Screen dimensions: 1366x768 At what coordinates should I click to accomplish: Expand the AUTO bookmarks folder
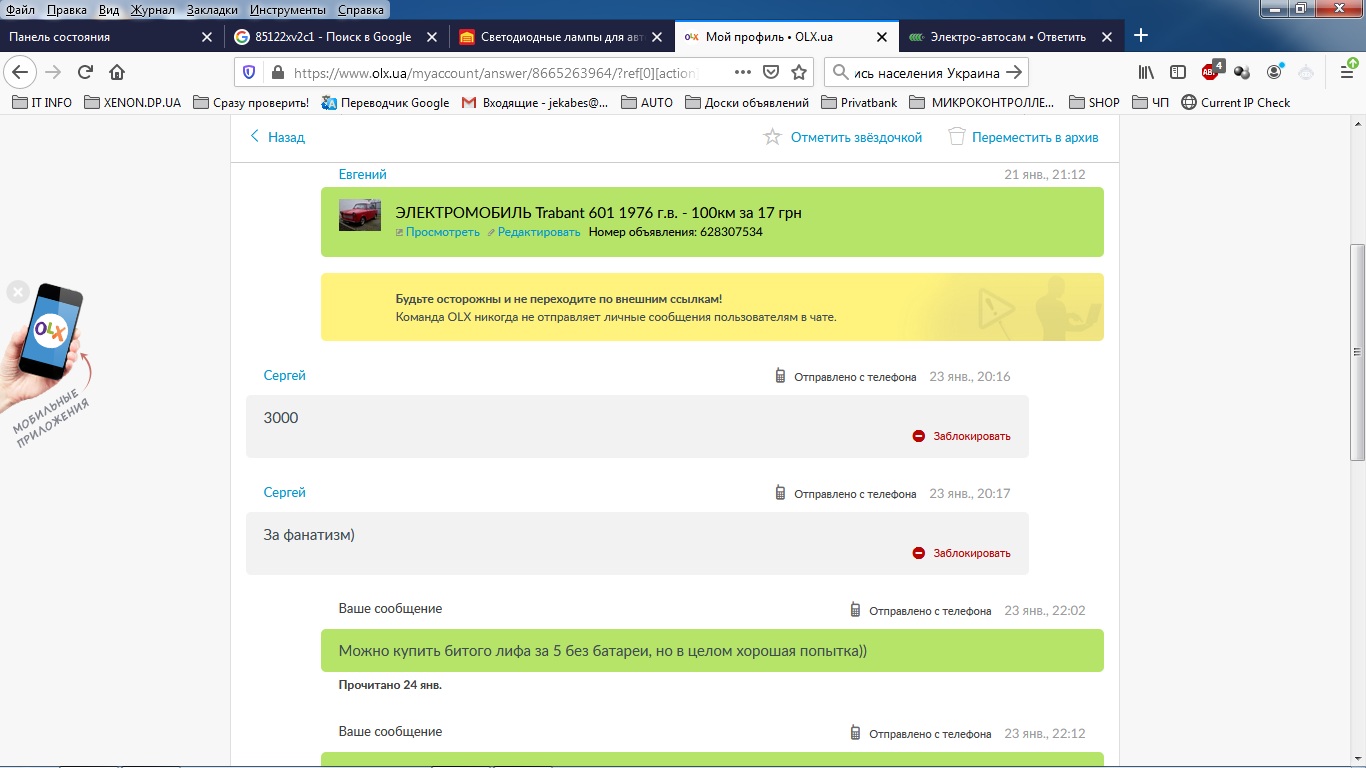647,102
